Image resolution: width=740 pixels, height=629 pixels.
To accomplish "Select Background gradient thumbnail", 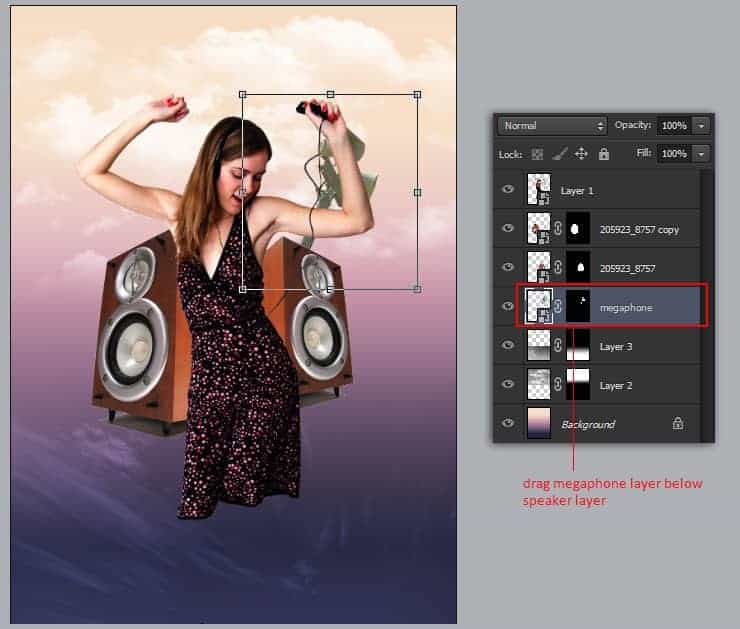I will [x=538, y=423].
